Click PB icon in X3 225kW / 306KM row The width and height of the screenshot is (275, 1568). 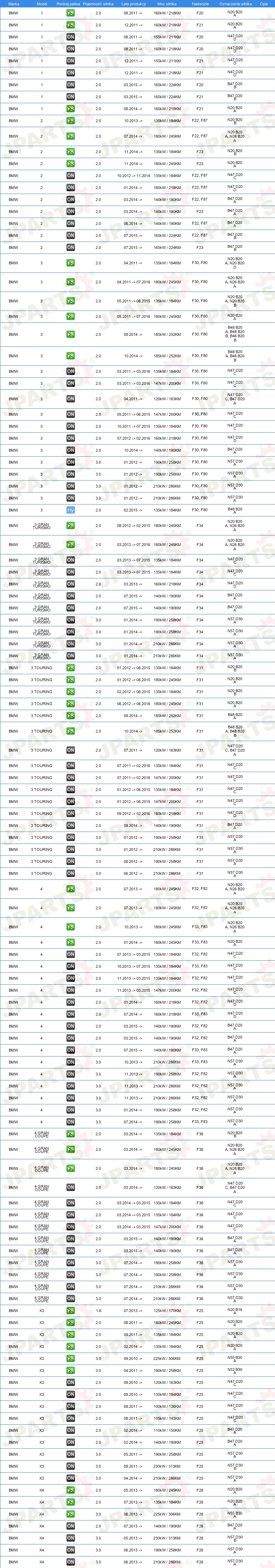click(71, 1359)
